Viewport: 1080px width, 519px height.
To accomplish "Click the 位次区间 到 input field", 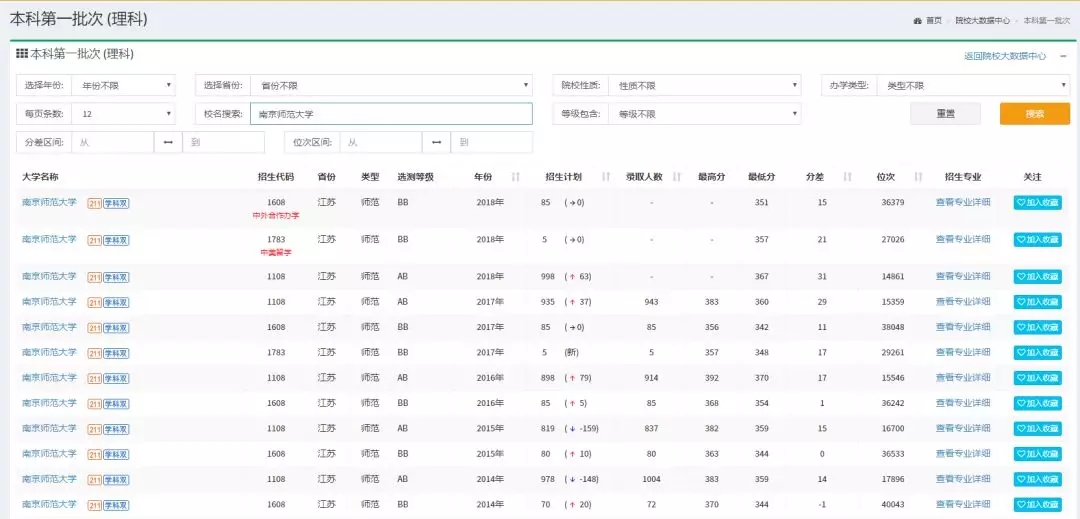I will click(491, 142).
